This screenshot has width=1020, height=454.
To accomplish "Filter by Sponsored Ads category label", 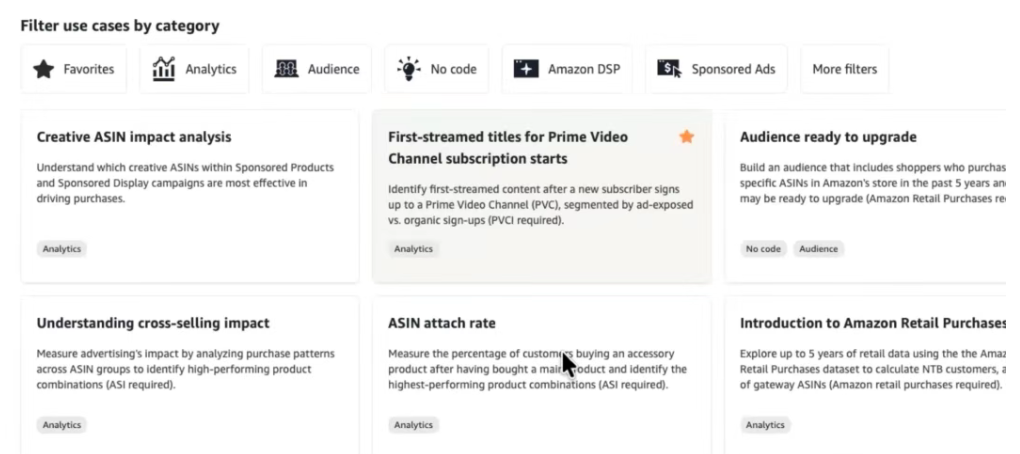I will (733, 69).
